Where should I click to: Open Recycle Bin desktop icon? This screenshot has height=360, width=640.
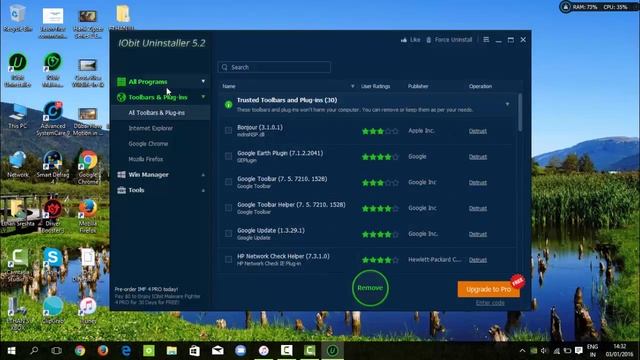click(17, 18)
